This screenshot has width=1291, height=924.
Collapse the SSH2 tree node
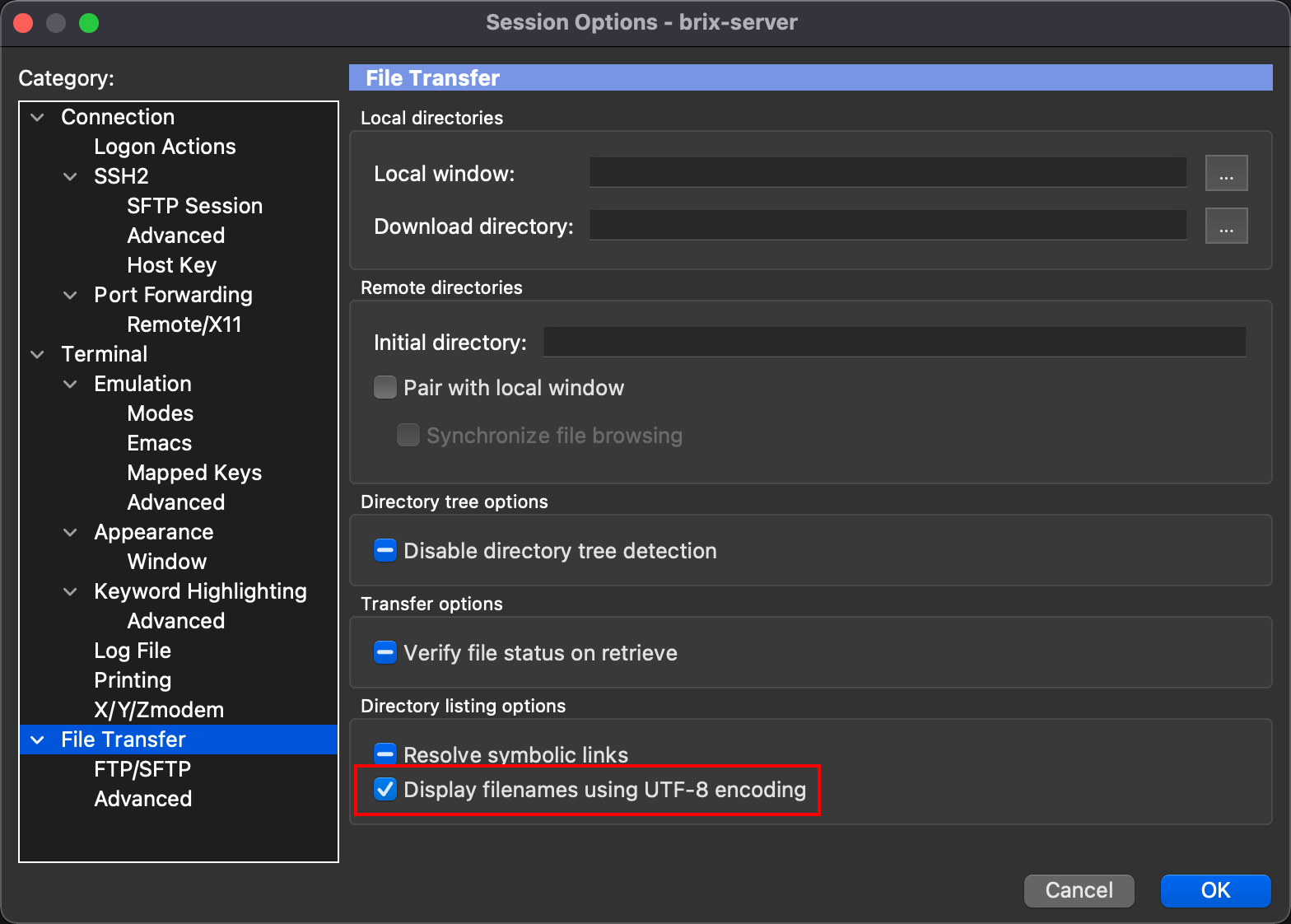pos(71,176)
